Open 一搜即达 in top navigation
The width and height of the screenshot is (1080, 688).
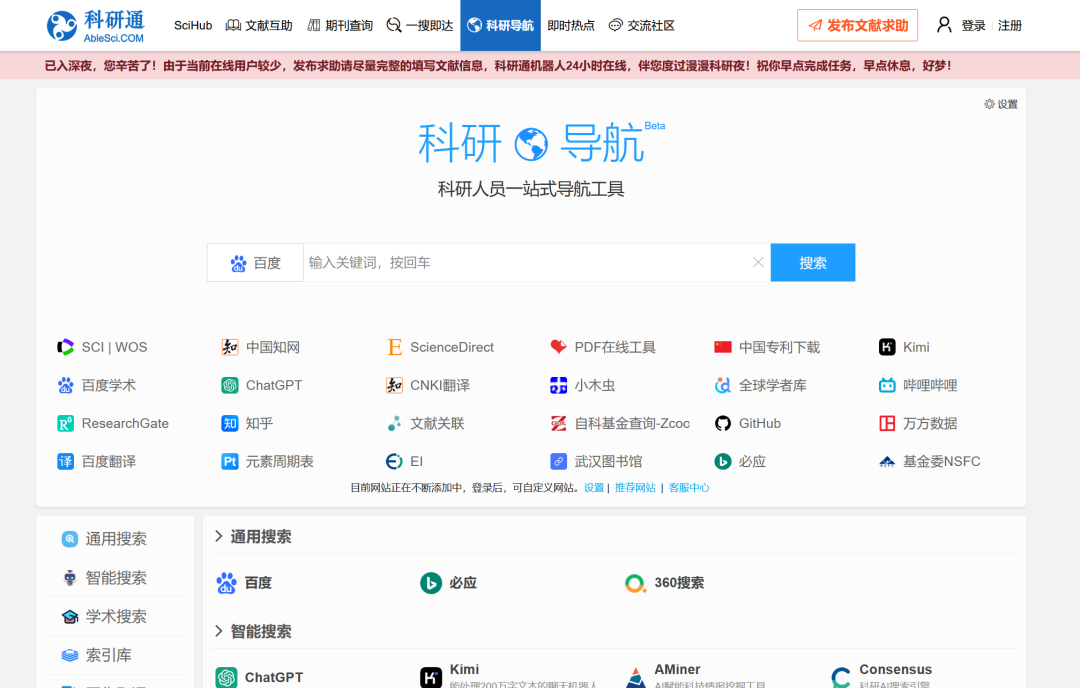point(419,25)
